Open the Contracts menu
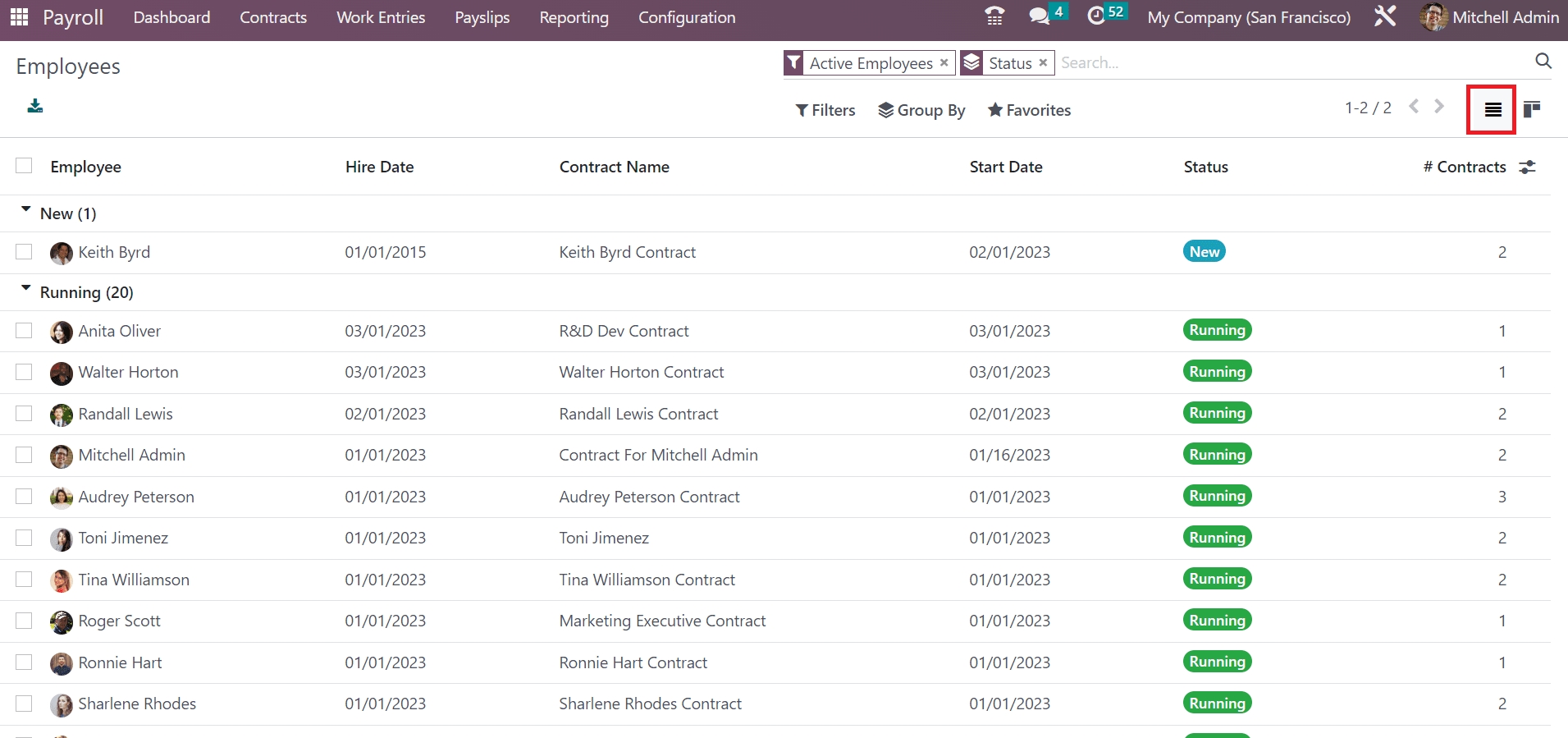Image resolution: width=1568 pixels, height=738 pixels. pyautogui.click(x=273, y=17)
